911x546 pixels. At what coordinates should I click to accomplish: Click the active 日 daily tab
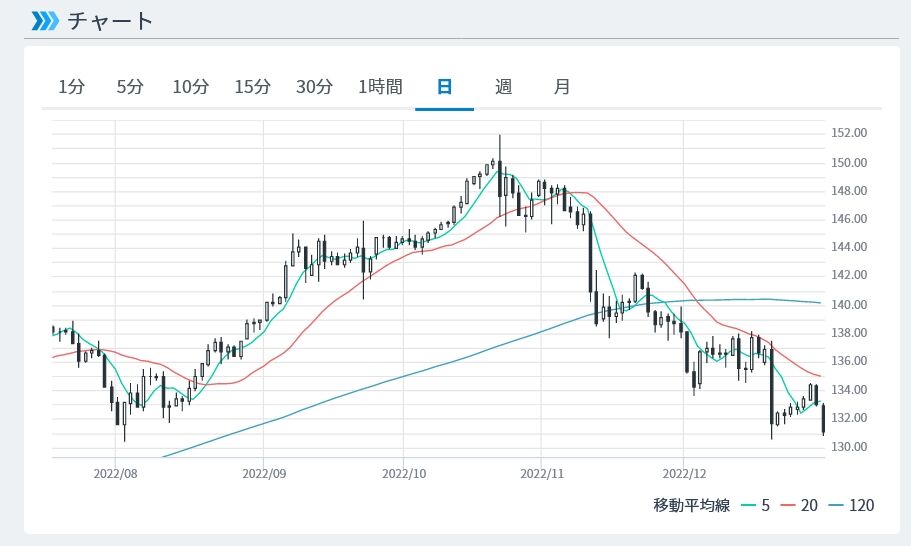444,87
